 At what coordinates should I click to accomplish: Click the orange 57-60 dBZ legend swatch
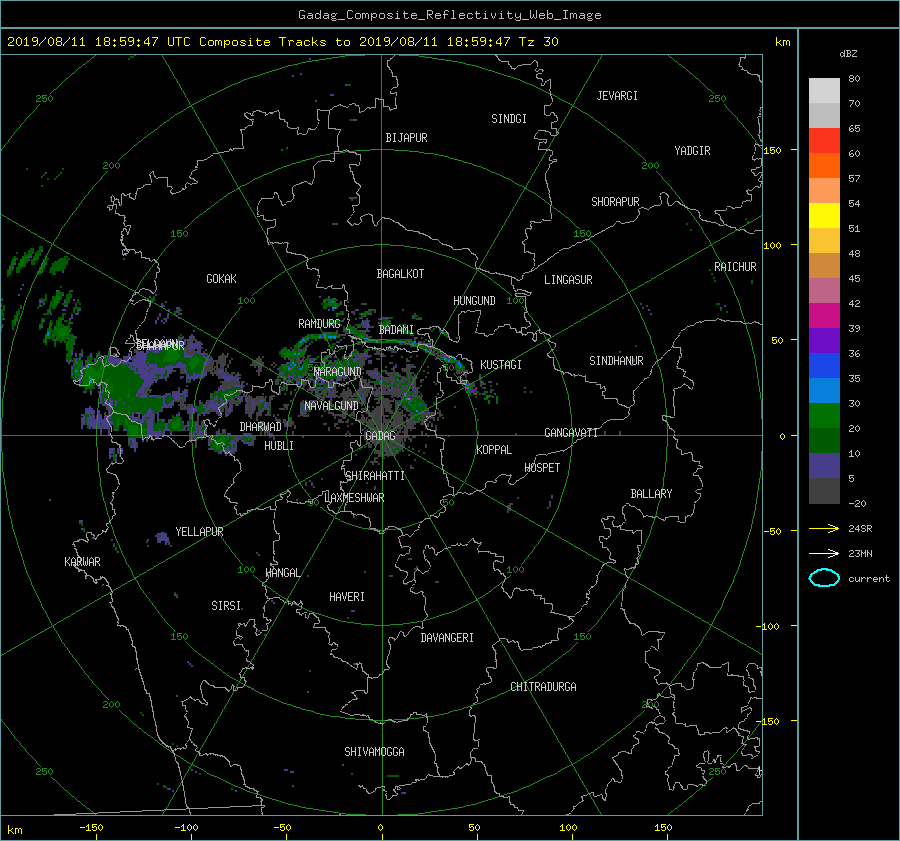(x=824, y=165)
